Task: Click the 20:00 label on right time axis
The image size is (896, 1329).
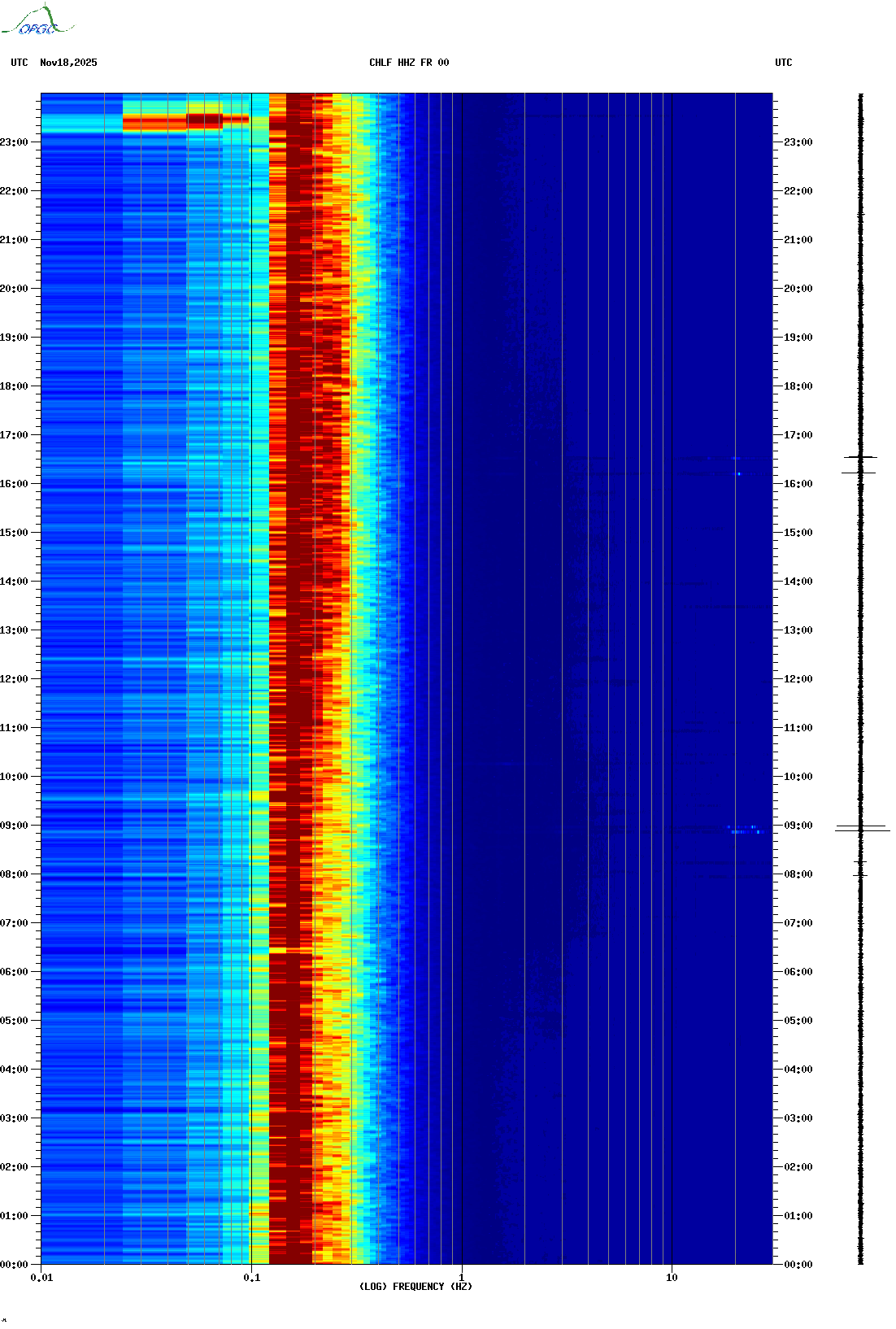Action: pos(798,289)
